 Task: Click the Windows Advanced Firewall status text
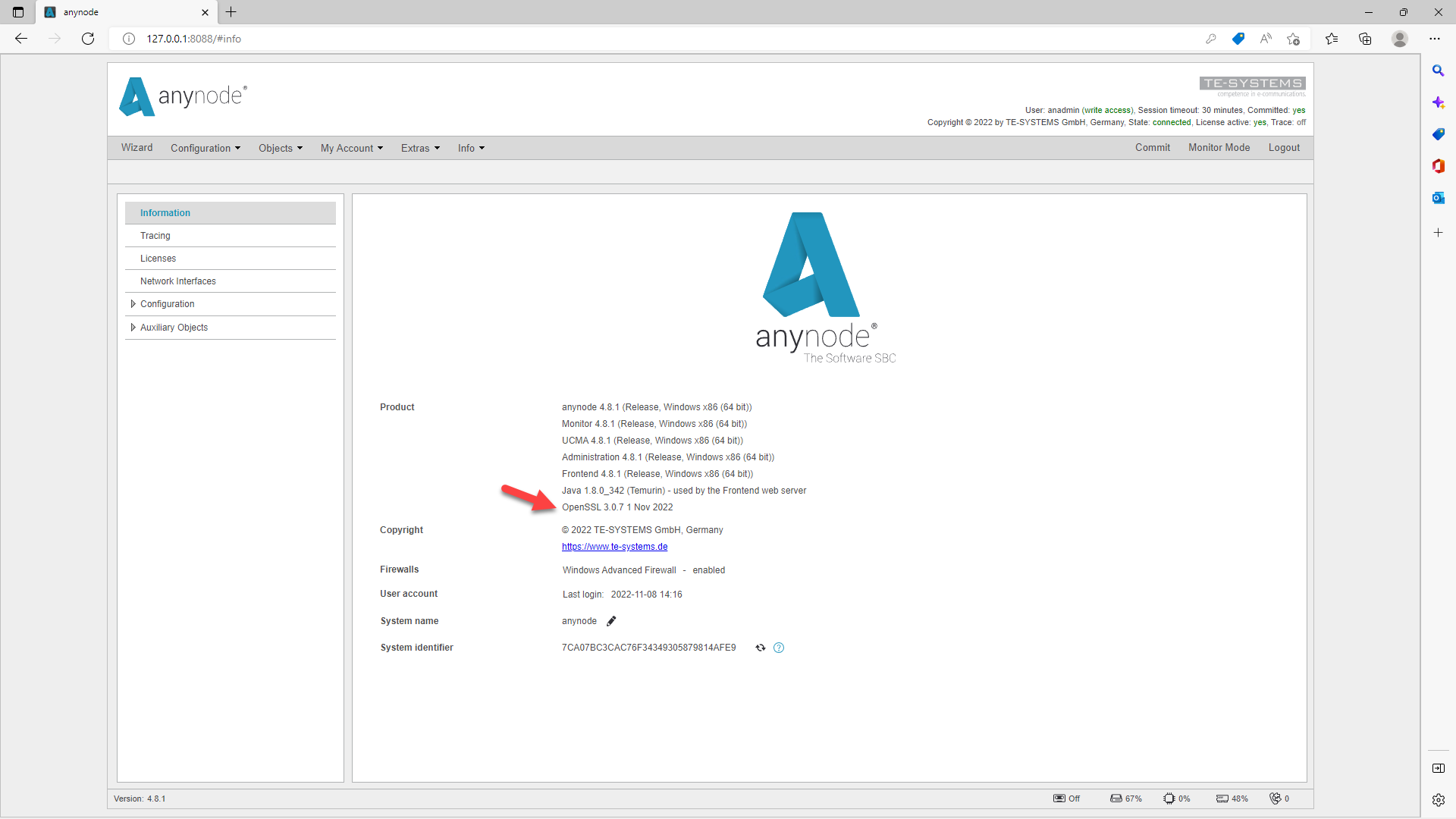pos(644,570)
